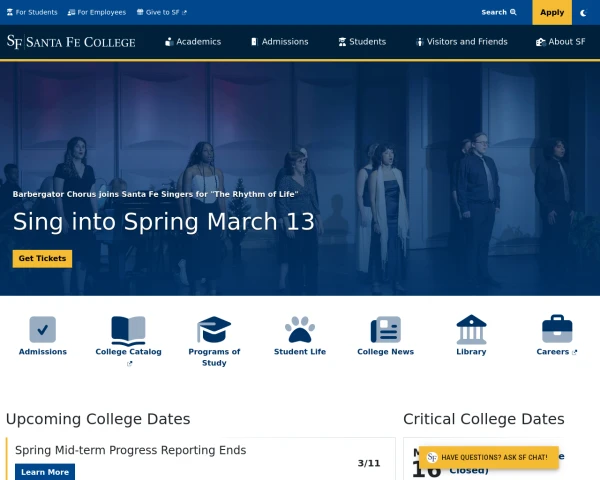Click the College News newspaper icon
600x480 pixels.
tap(385, 329)
